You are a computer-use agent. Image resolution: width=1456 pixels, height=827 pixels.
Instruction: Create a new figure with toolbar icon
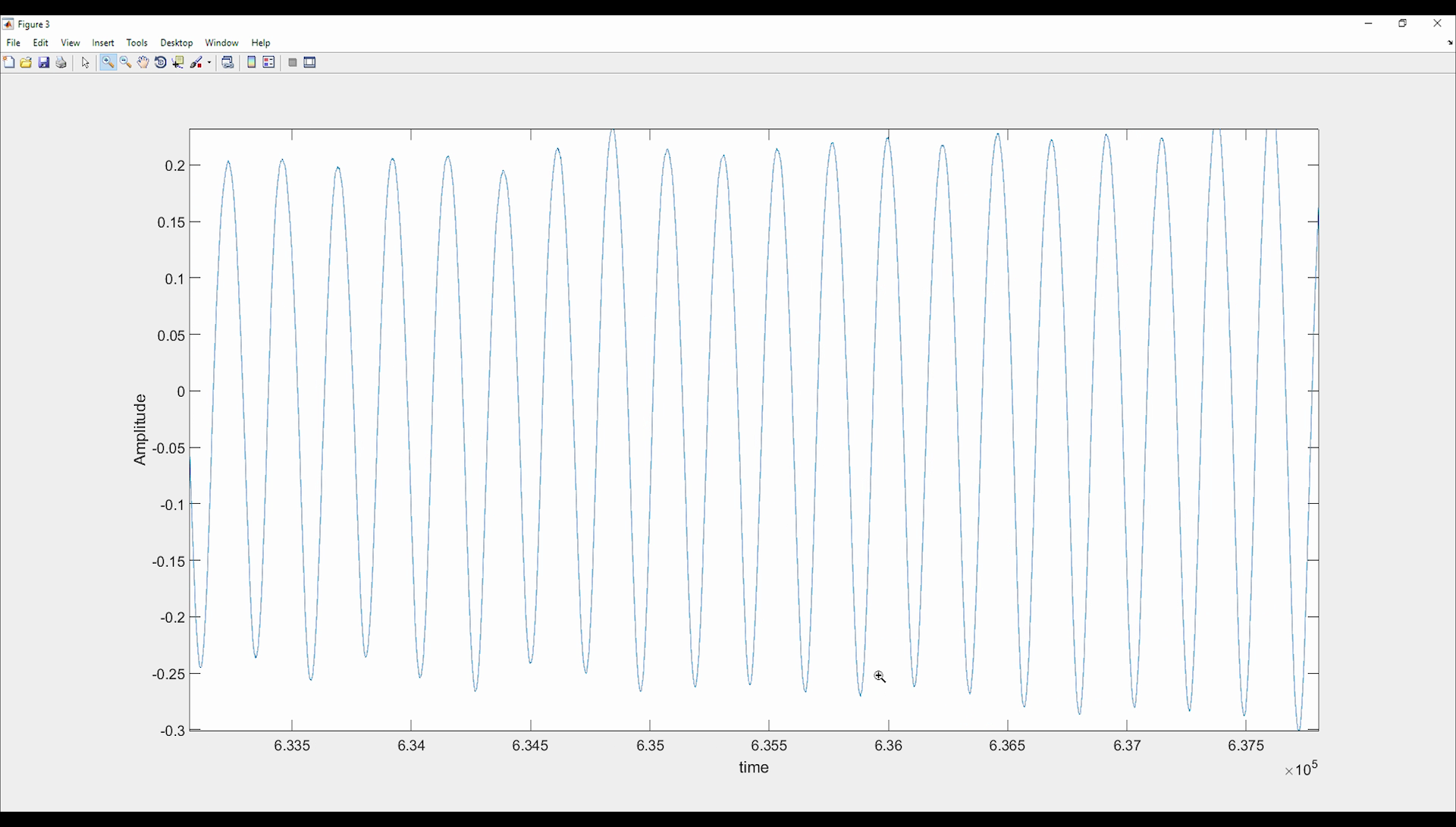9,63
